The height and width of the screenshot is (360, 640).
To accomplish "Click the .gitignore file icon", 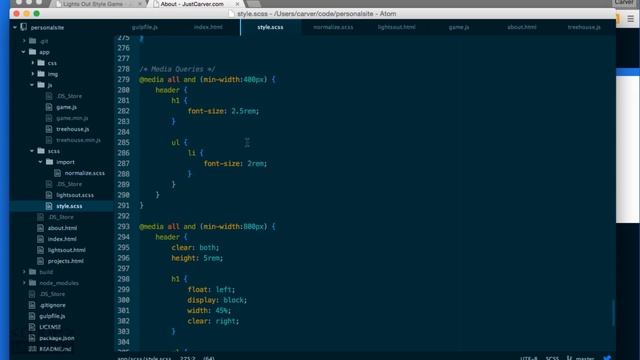I will tap(32, 305).
